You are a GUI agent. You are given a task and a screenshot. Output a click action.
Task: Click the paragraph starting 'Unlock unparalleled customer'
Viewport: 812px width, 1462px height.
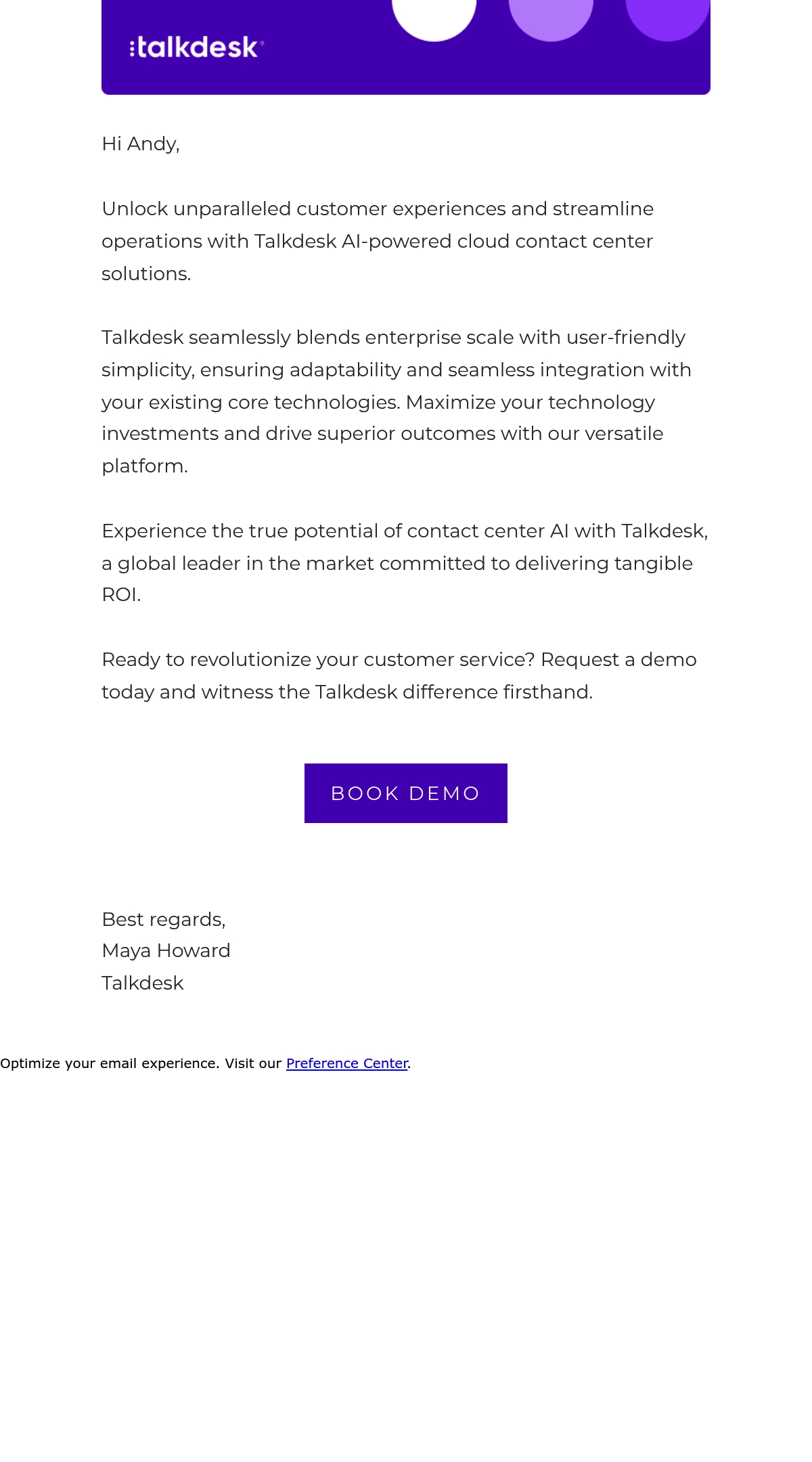[378, 241]
